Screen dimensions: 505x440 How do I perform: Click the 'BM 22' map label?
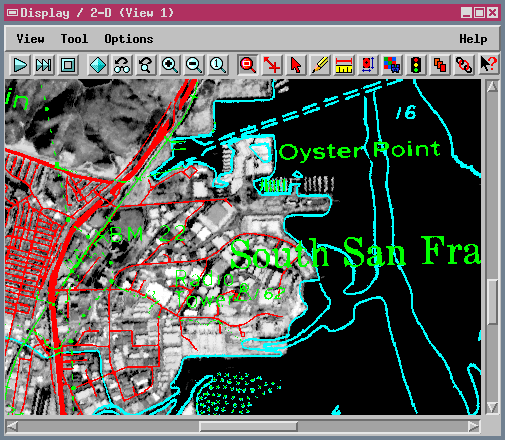point(147,234)
